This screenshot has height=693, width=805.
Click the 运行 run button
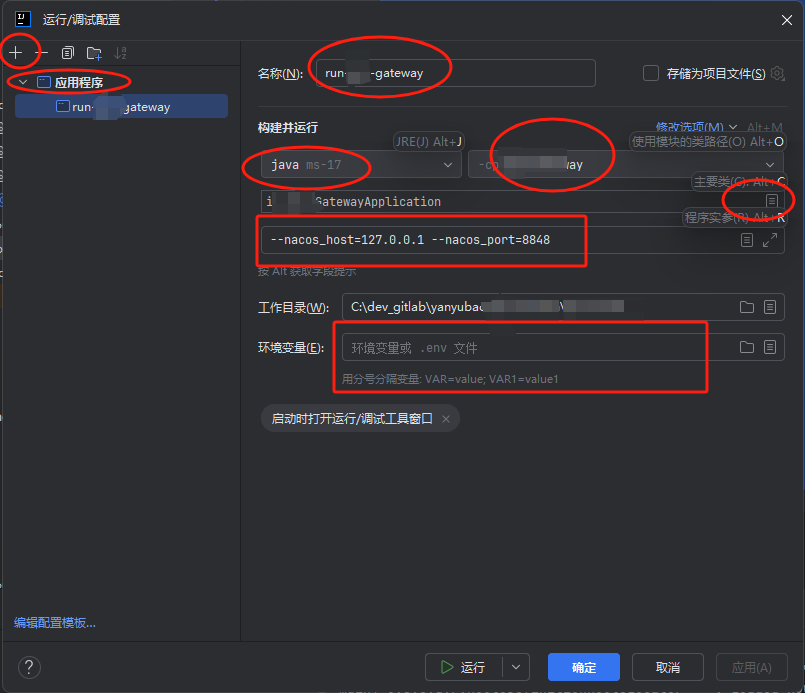(x=464, y=667)
